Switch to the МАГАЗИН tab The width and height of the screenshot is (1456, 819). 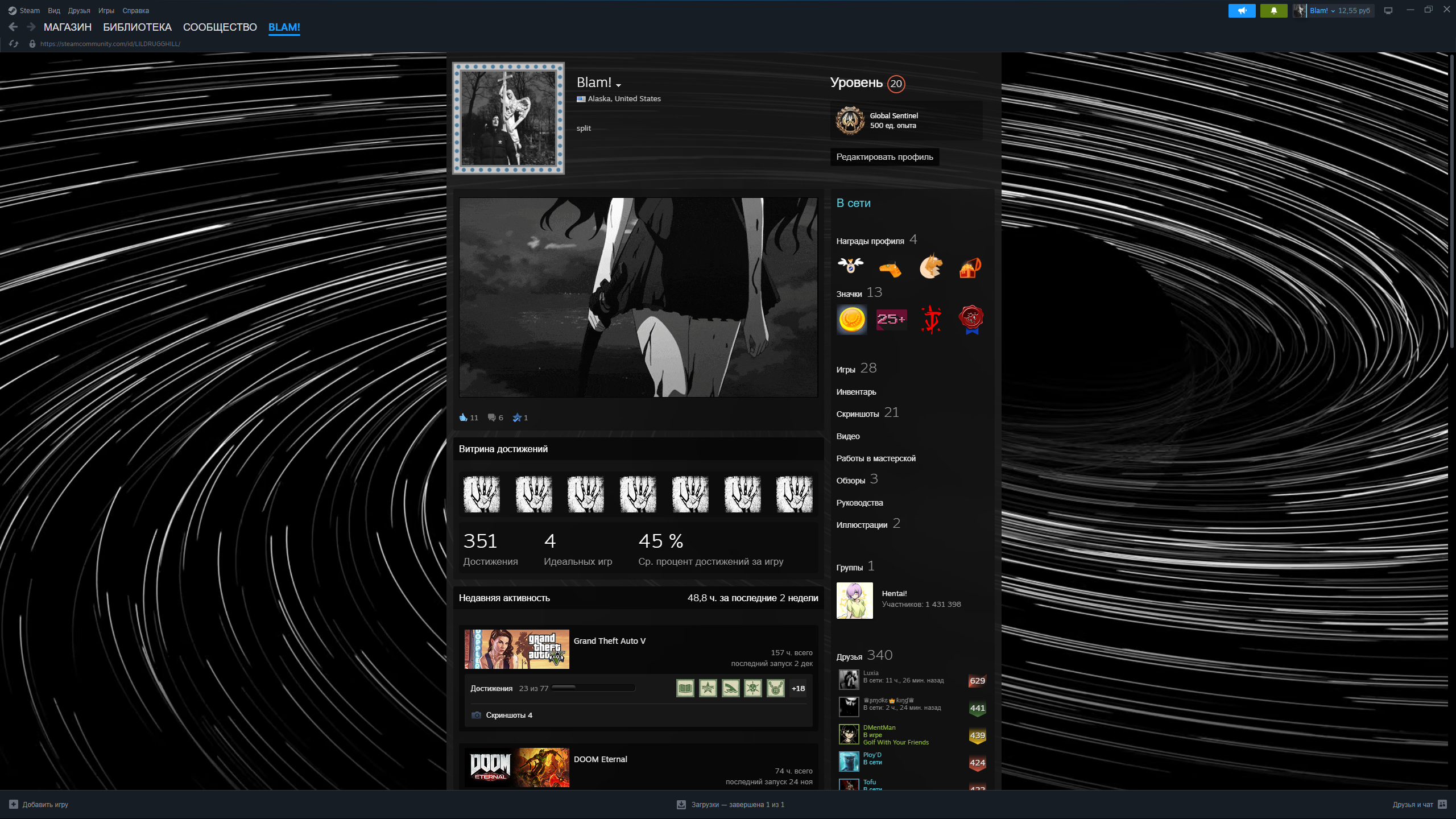click(x=68, y=27)
